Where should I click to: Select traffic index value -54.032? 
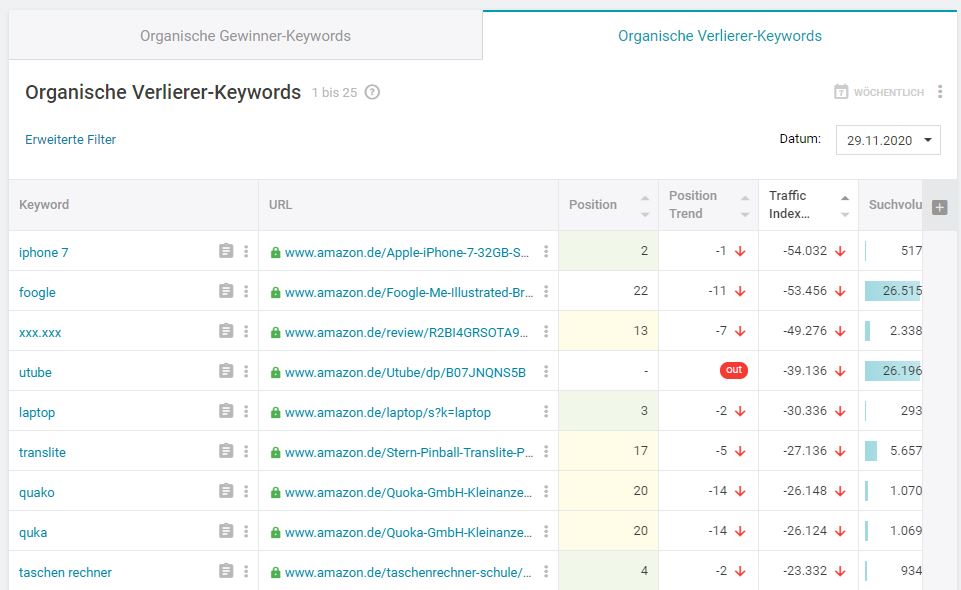[x=805, y=251]
